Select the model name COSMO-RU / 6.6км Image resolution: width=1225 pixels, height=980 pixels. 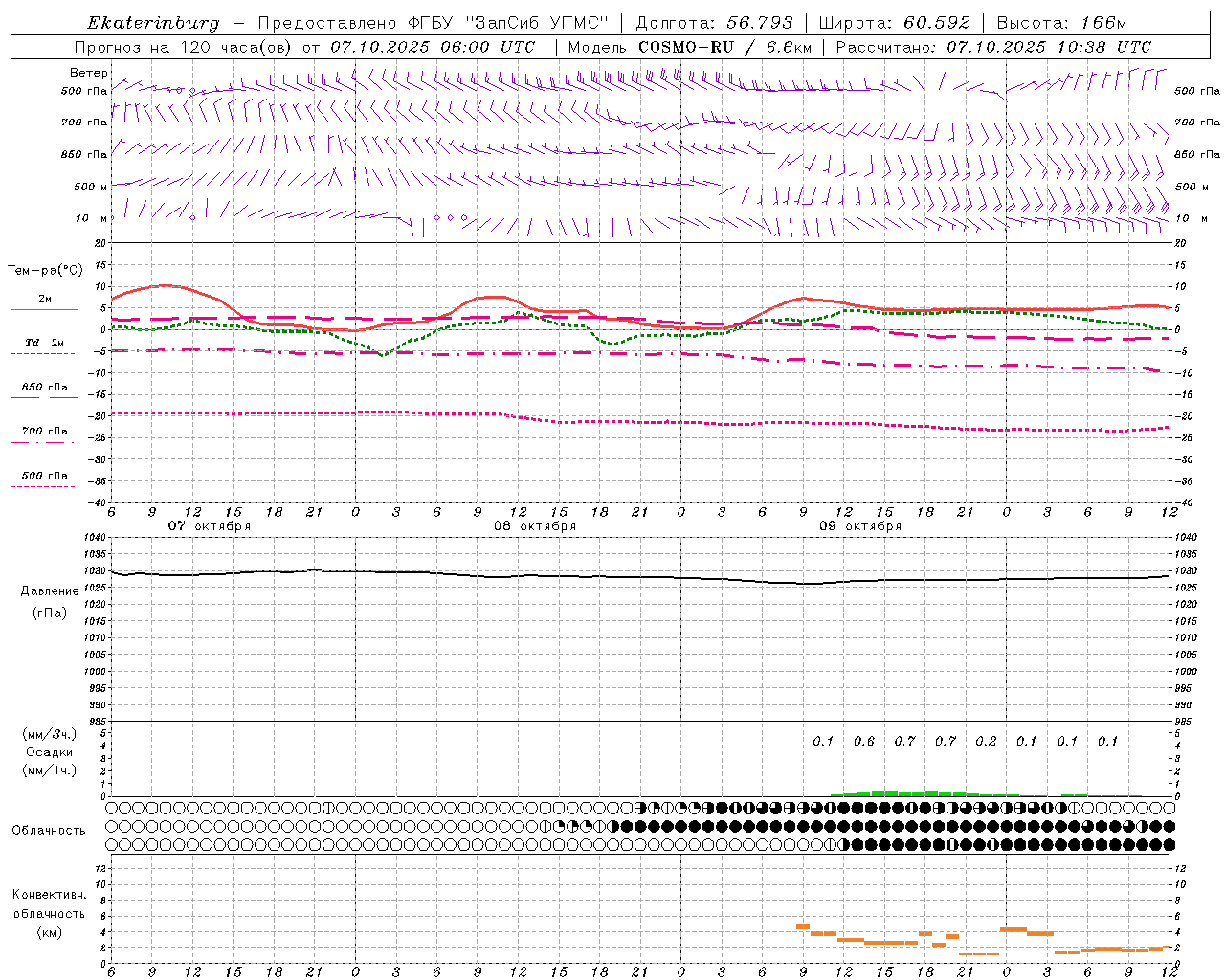click(724, 47)
